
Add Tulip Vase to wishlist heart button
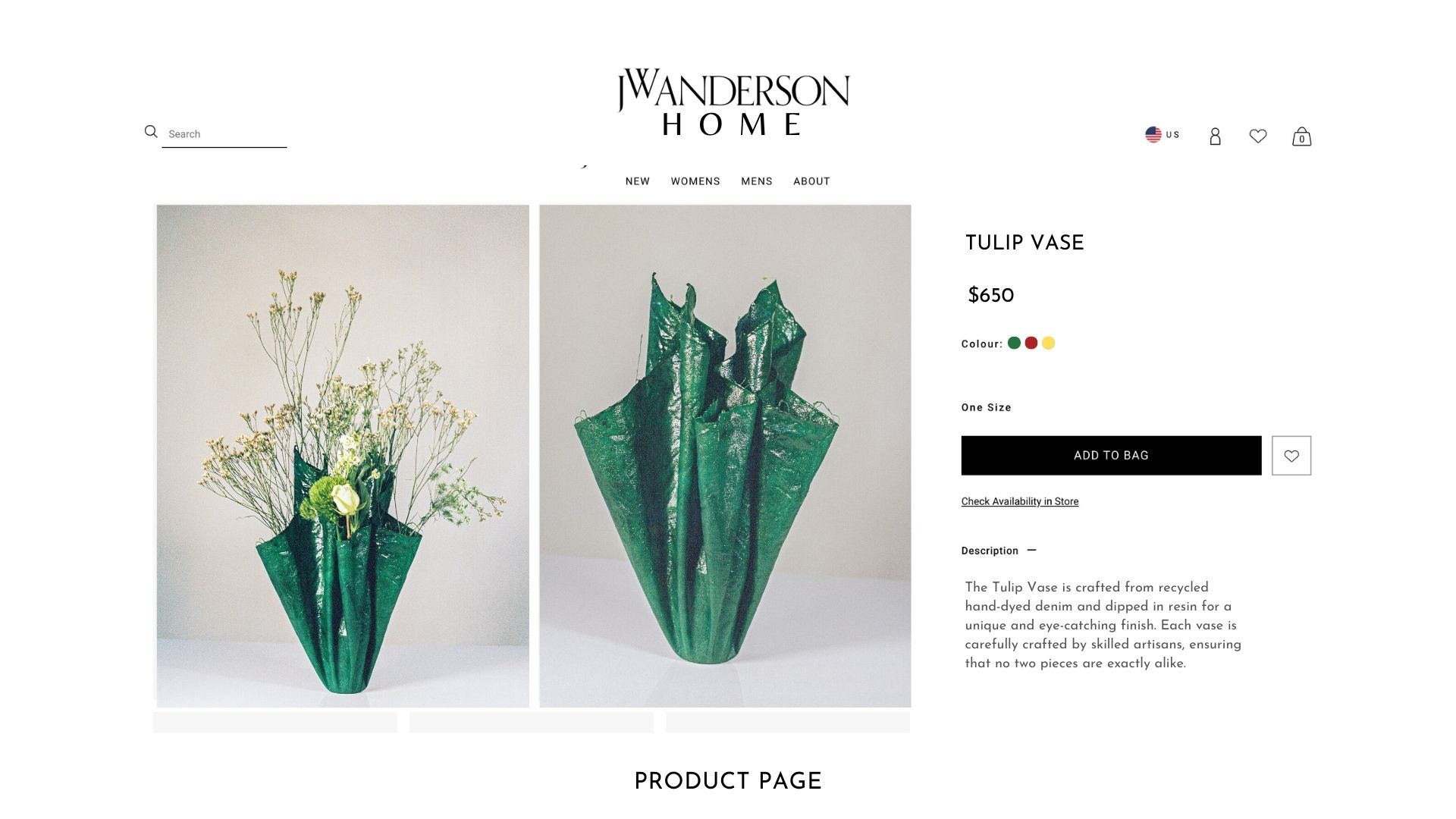coord(1291,456)
